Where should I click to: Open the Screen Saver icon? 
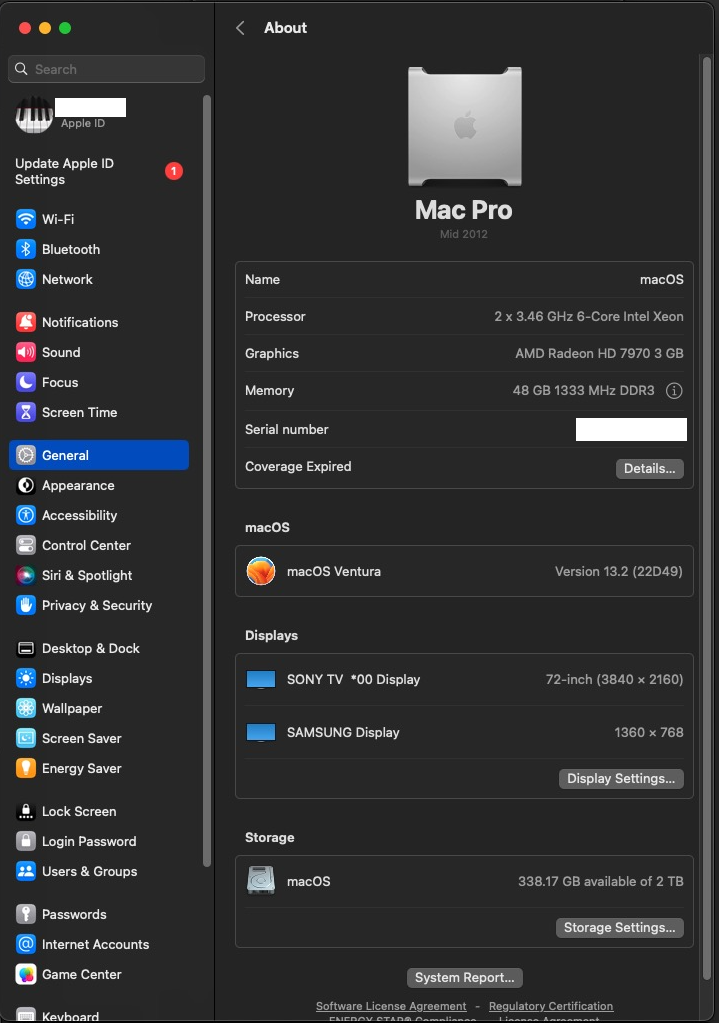click(x=25, y=739)
